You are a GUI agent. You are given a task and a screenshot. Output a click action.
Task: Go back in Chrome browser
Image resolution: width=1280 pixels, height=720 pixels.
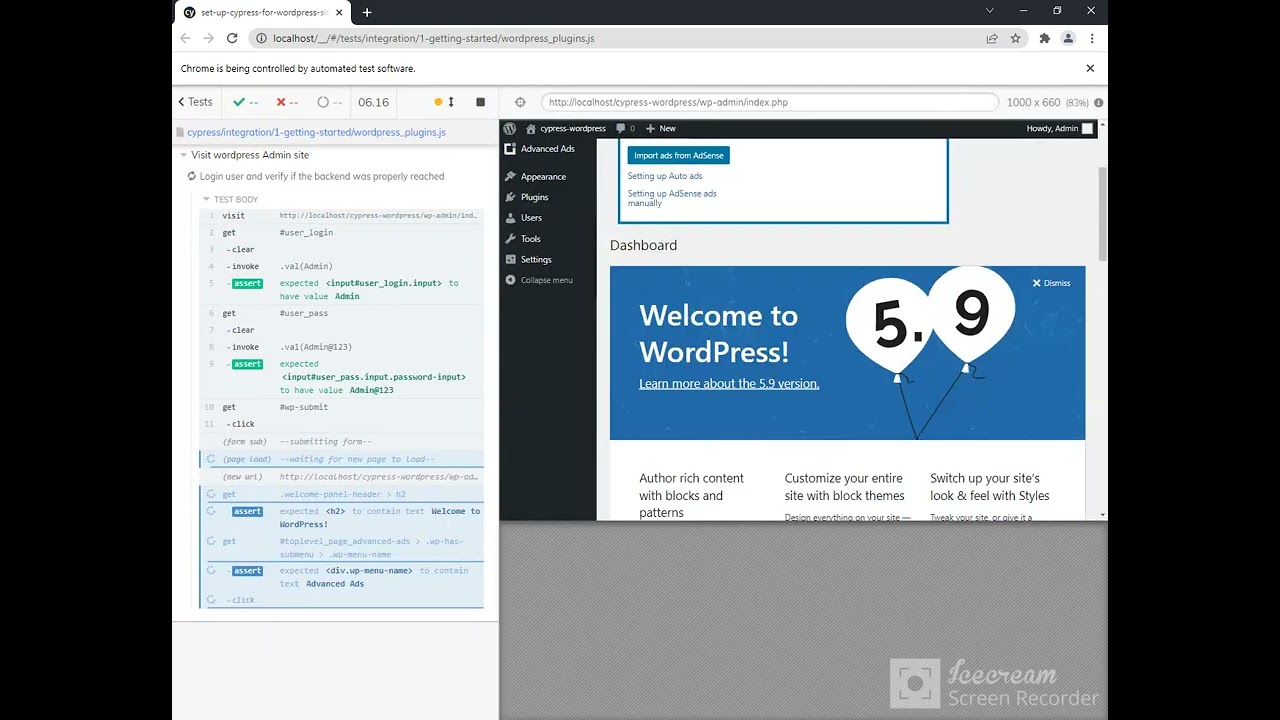tap(185, 38)
